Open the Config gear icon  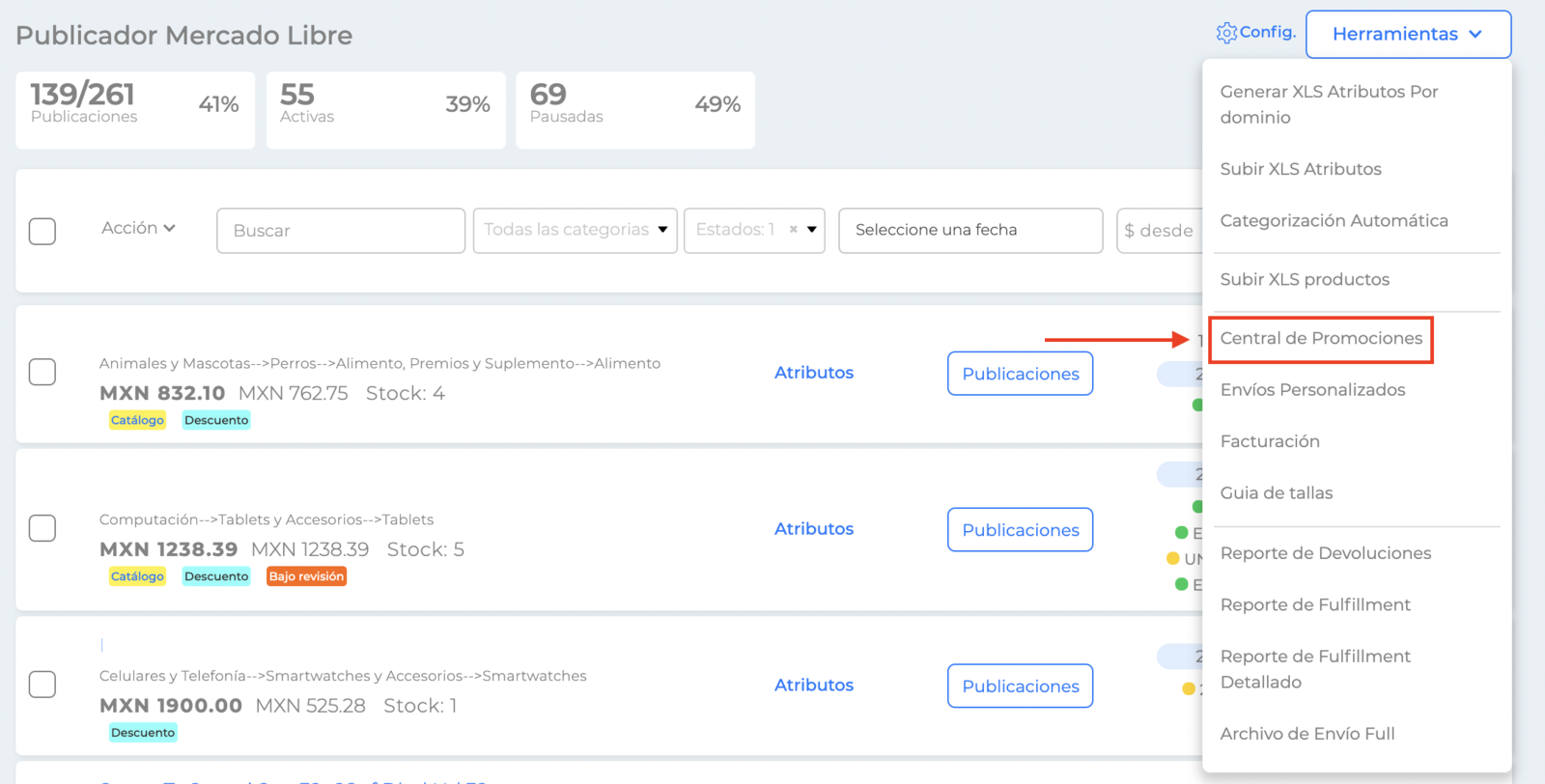1226,33
